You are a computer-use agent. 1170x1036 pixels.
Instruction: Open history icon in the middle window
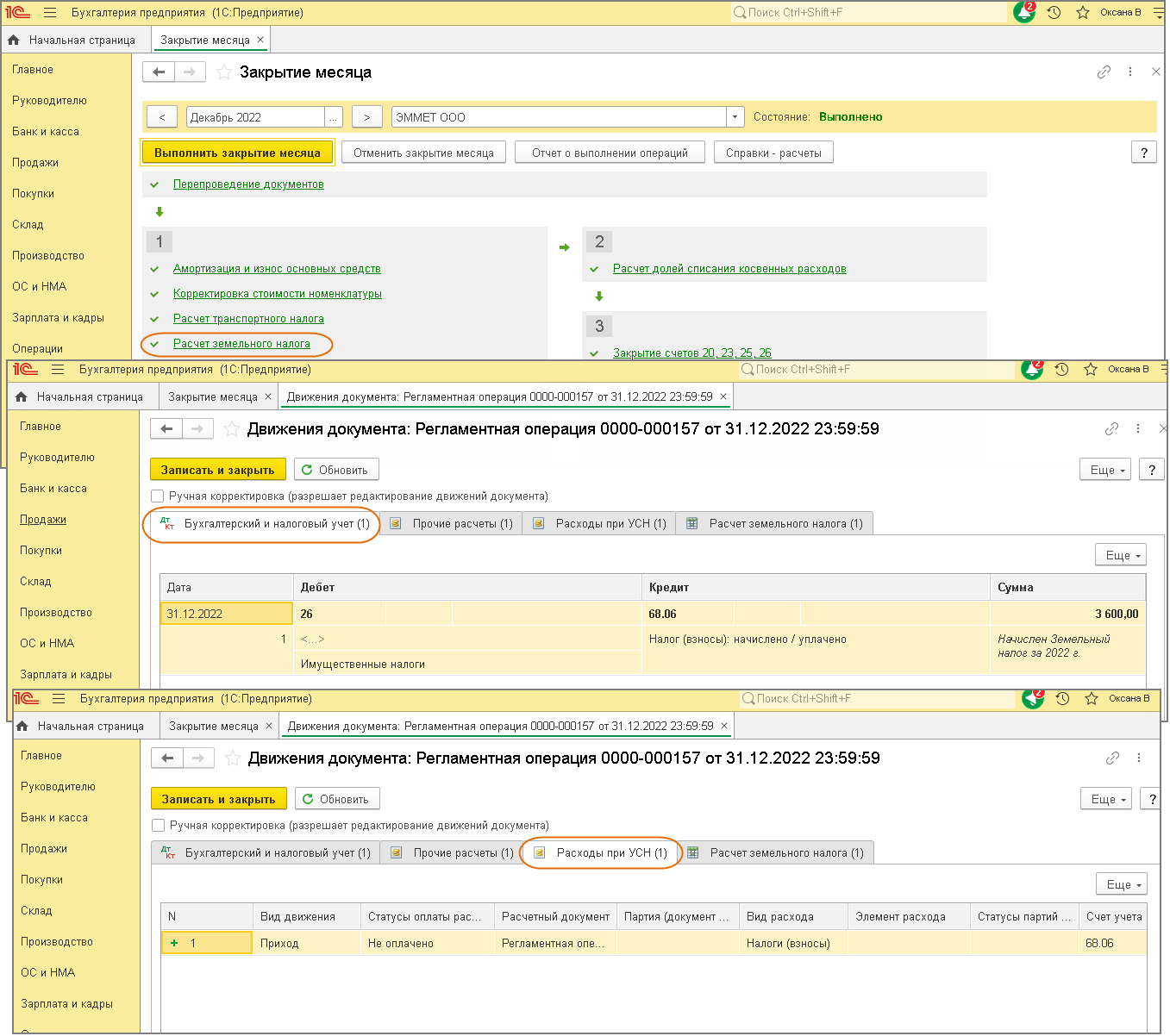(1061, 370)
